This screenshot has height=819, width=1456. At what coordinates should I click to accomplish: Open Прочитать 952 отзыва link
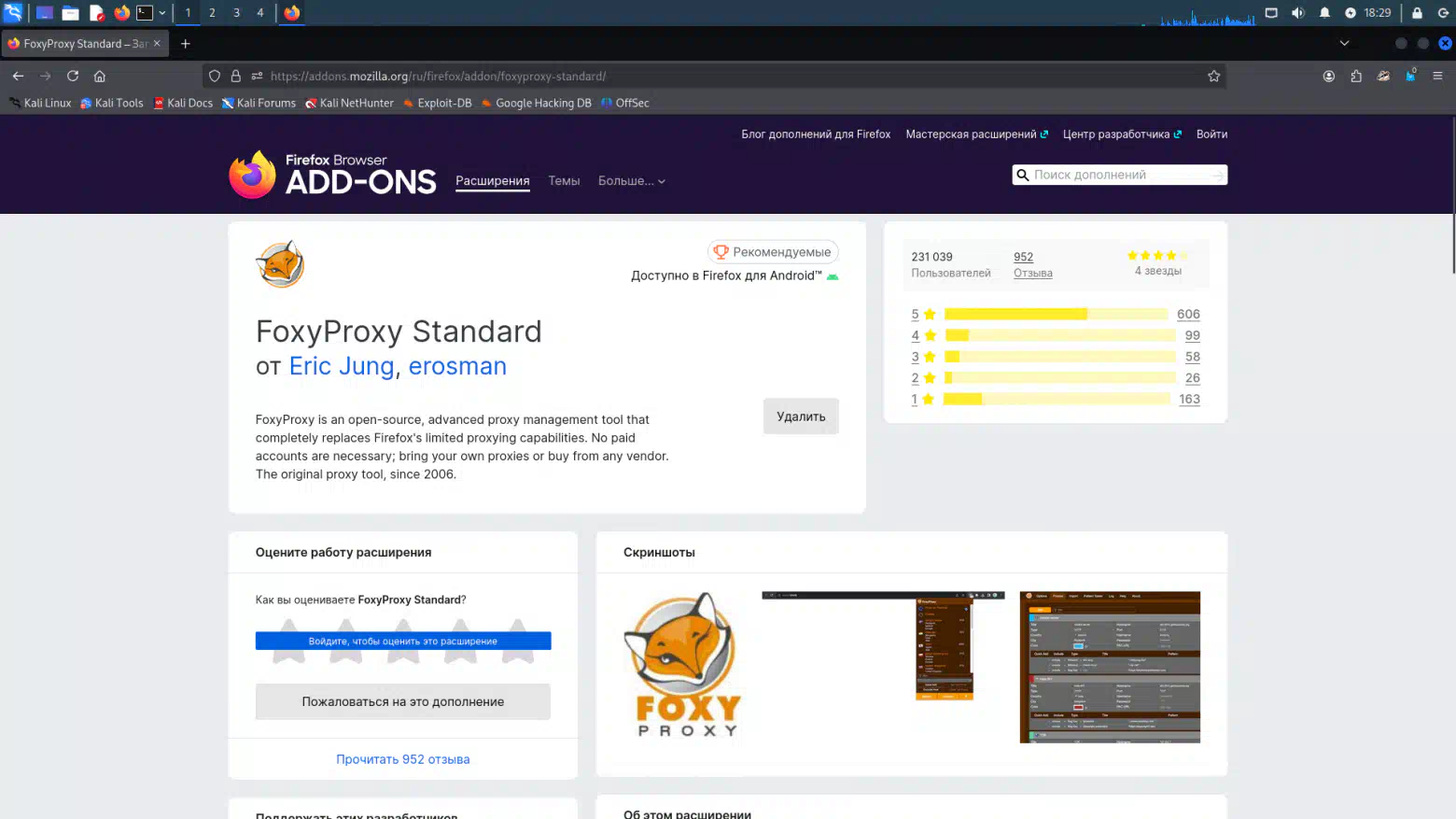403,759
